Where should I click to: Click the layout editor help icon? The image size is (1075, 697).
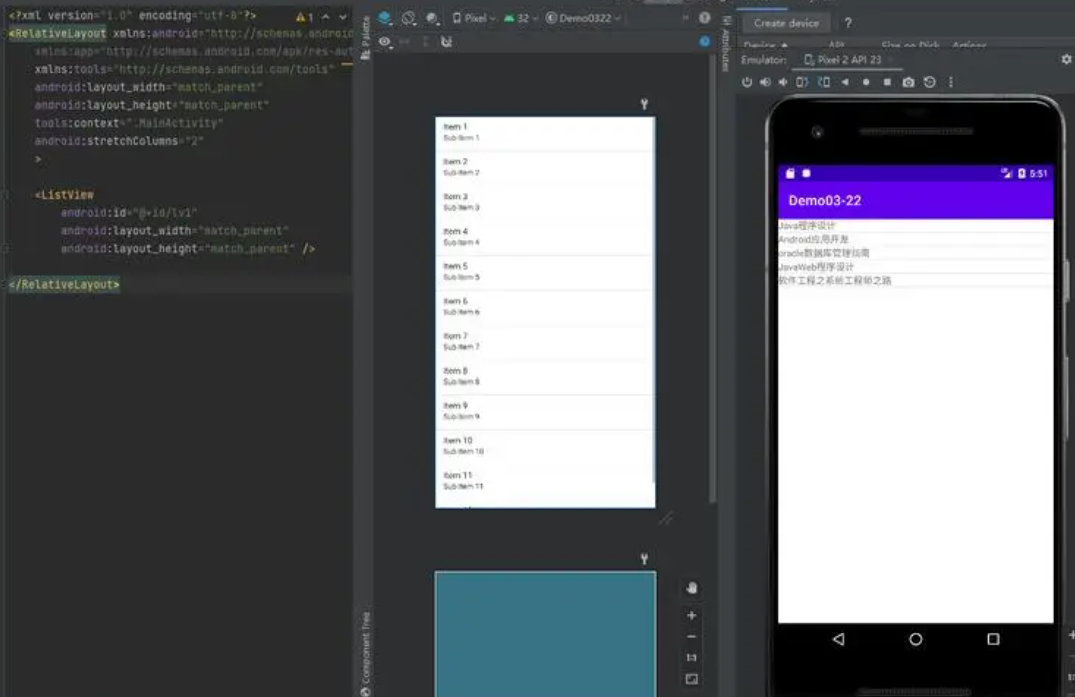click(704, 18)
